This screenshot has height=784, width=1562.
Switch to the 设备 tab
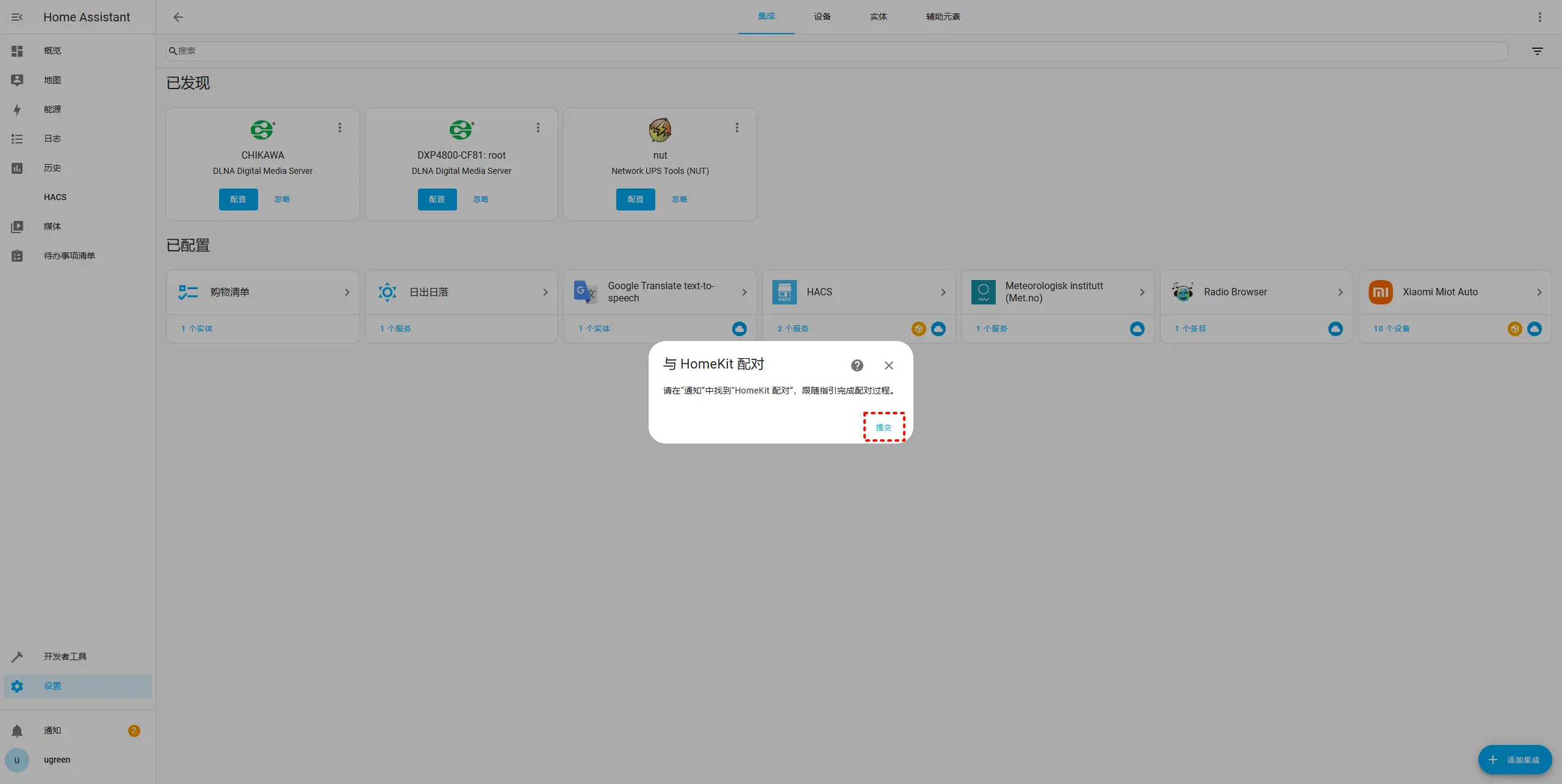822,16
